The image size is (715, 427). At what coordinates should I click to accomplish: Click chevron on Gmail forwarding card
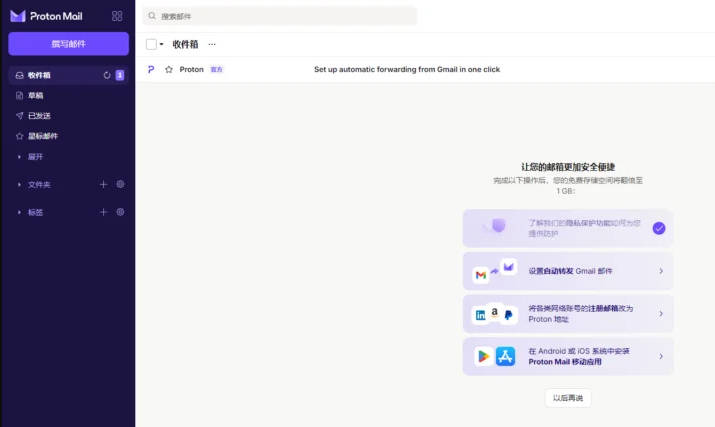click(x=661, y=271)
